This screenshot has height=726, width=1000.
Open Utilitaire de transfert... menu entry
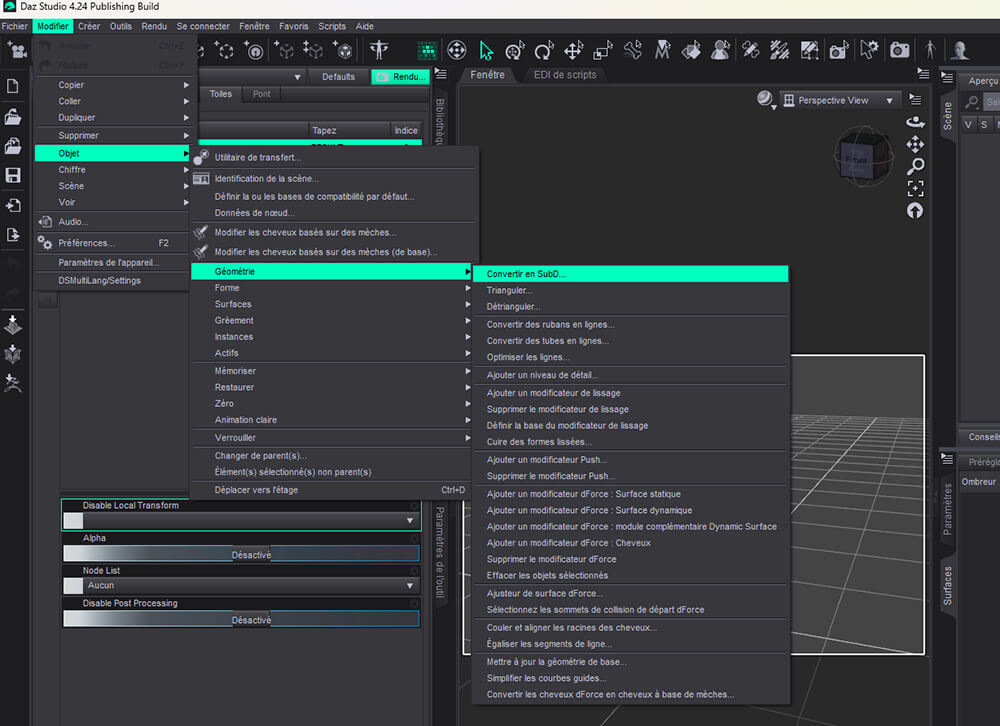coord(334,157)
